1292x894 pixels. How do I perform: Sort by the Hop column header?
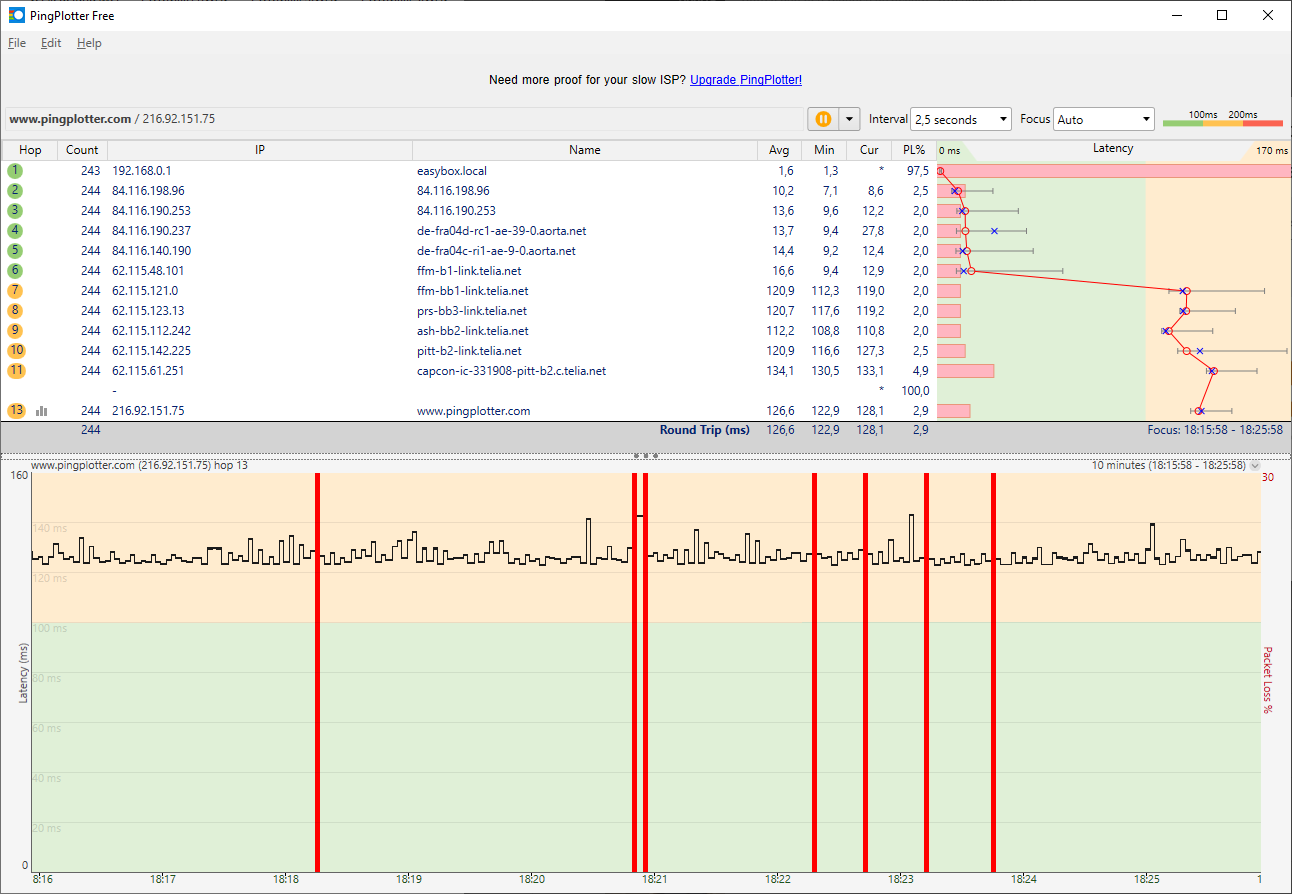click(30, 150)
